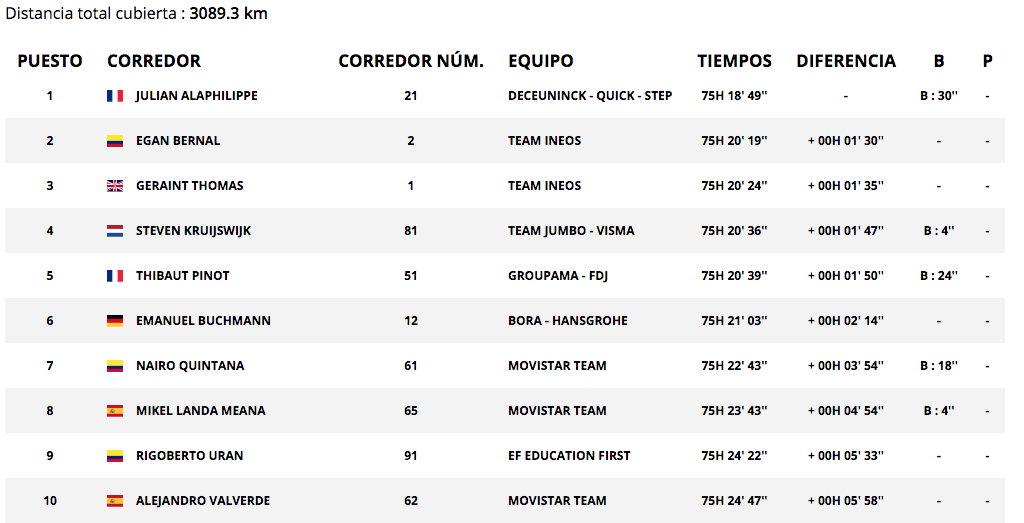
Task: Open rider Thibaut Pinot's name
Action: [x=183, y=276]
